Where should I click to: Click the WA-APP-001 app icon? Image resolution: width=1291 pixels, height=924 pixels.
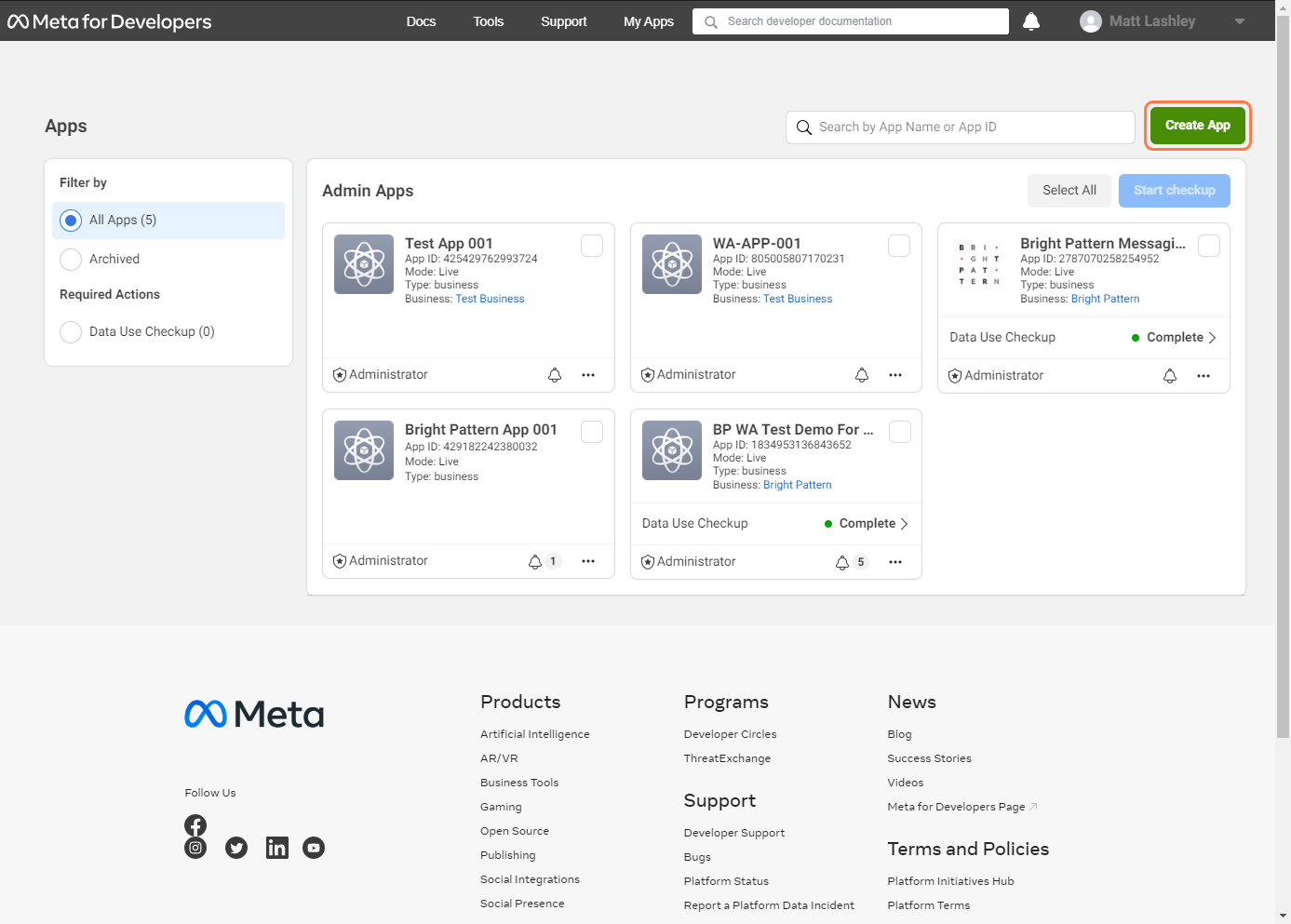(x=672, y=264)
